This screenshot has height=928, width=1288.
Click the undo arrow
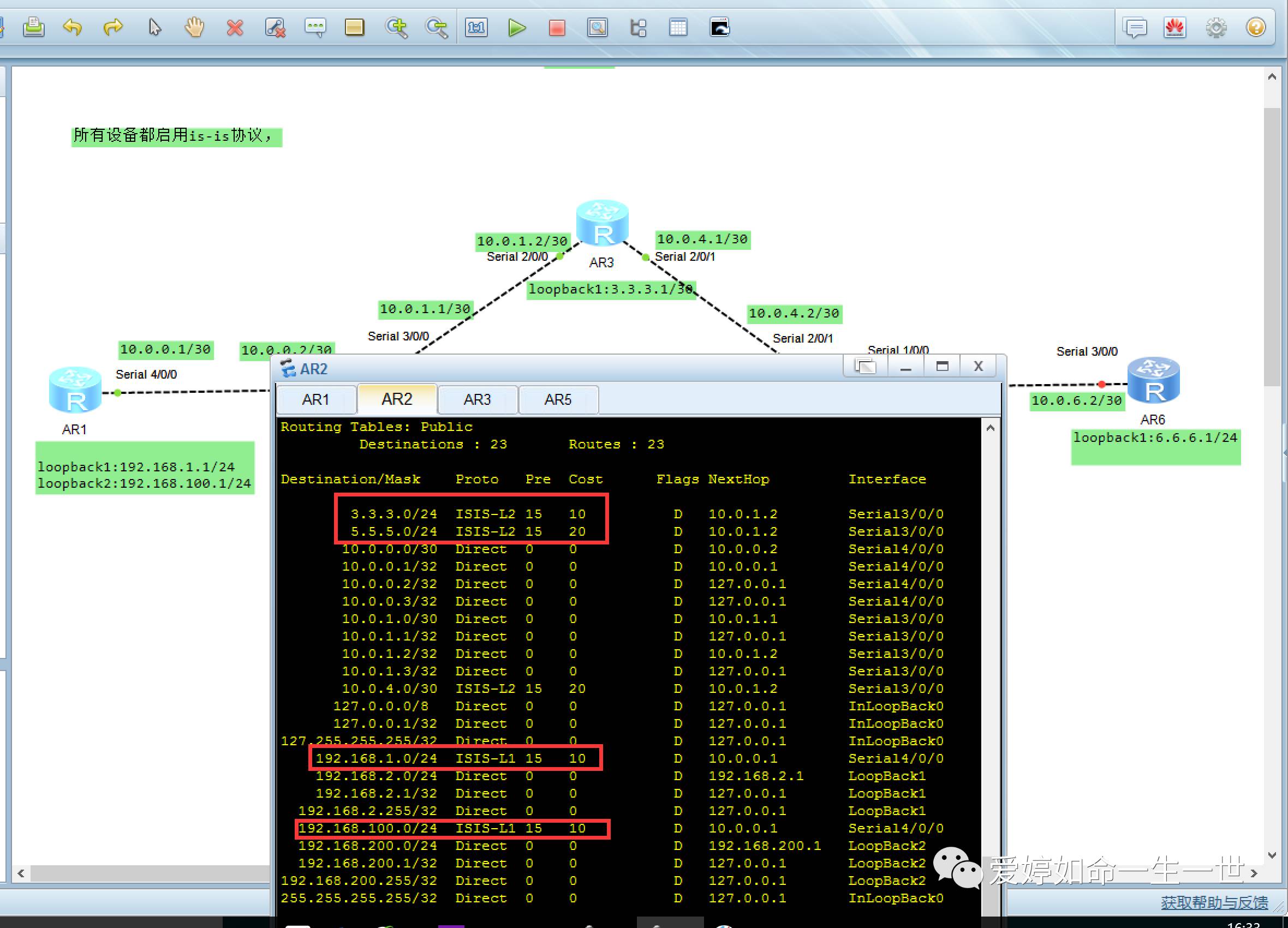click(x=73, y=27)
